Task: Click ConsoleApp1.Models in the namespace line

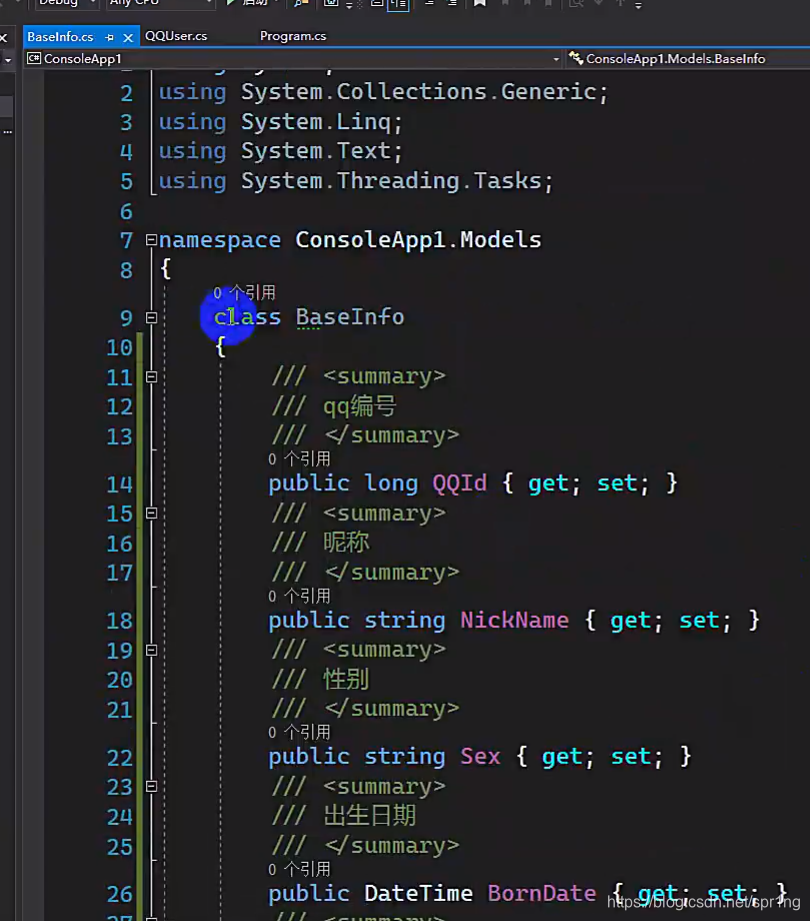Action: tap(418, 240)
